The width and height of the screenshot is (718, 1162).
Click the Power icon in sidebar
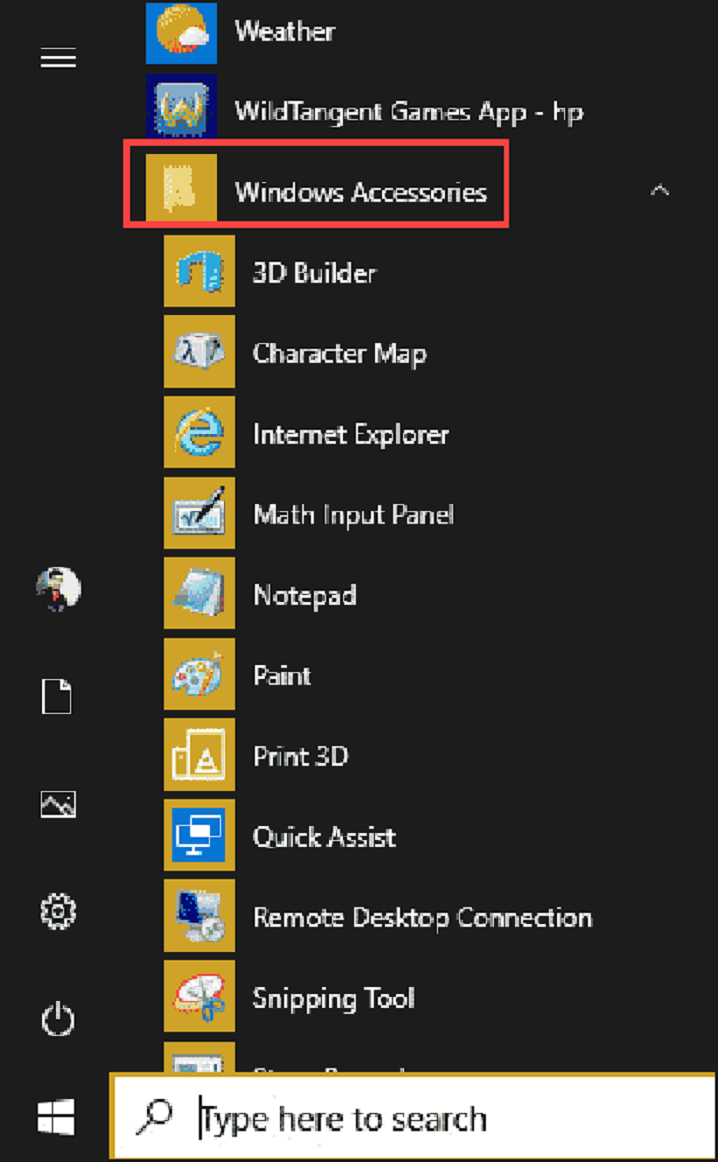58,1019
